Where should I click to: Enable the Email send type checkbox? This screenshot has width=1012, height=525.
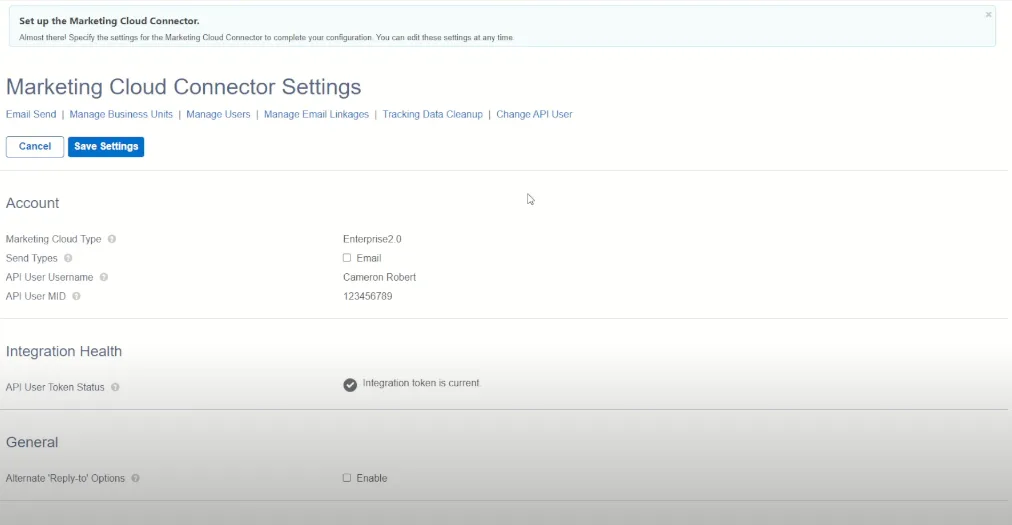coord(347,258)
